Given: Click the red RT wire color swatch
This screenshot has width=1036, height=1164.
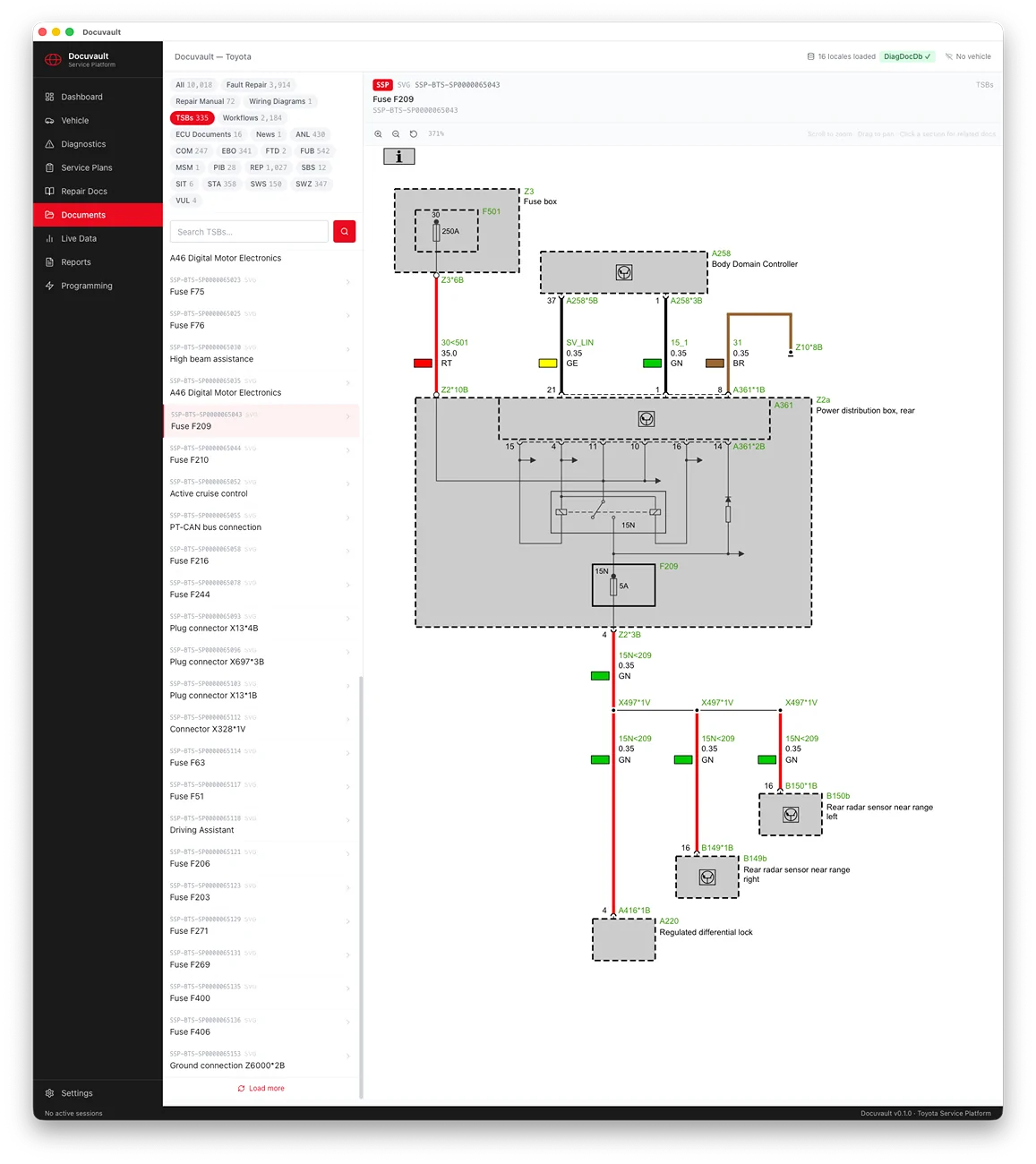Looking at the screenshot, I should click(423, 364).
